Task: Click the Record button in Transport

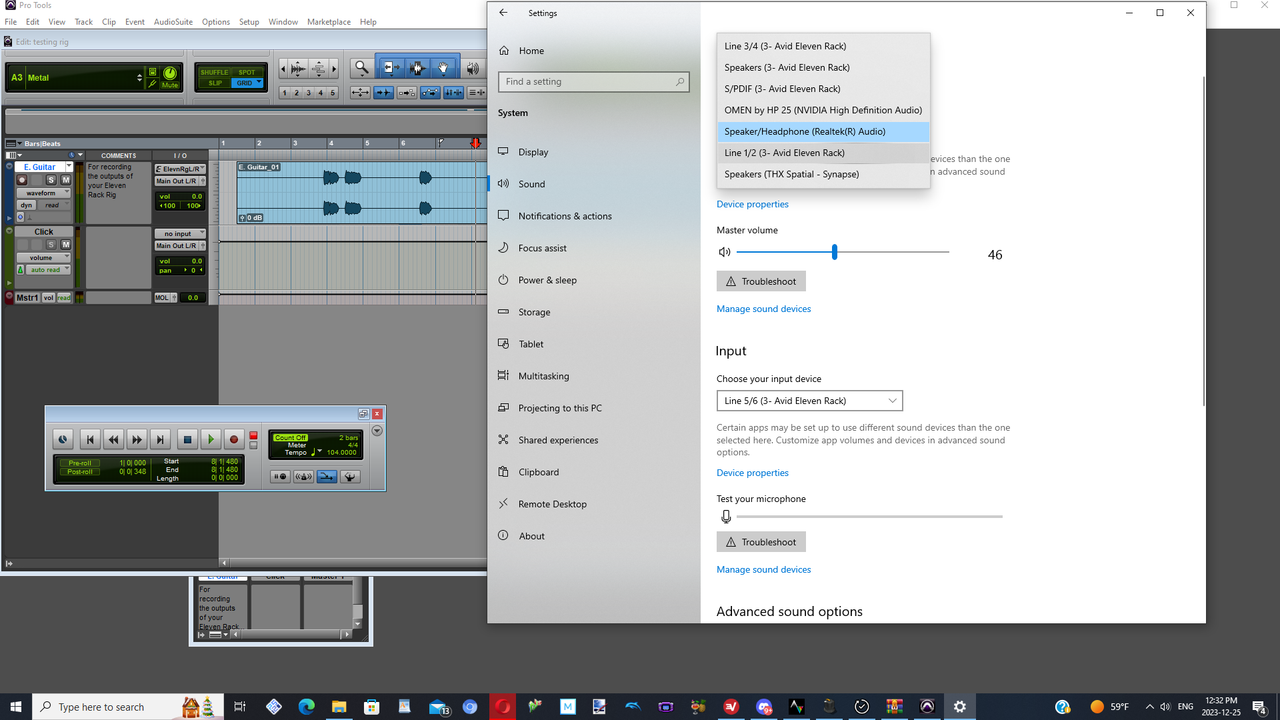Action: [234, 439]
